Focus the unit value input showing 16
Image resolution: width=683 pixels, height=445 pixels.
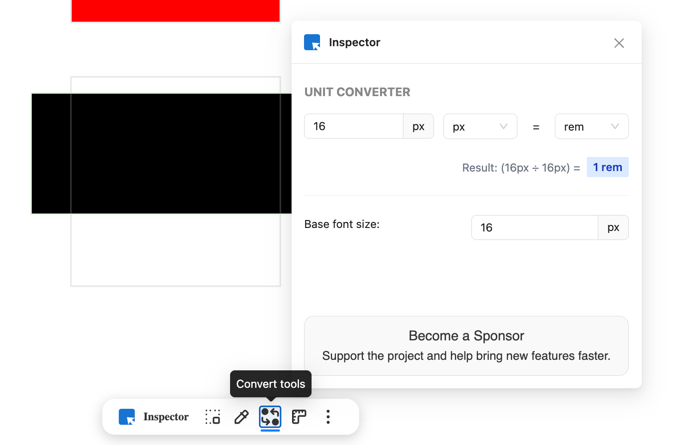click(x=354, y=126)
